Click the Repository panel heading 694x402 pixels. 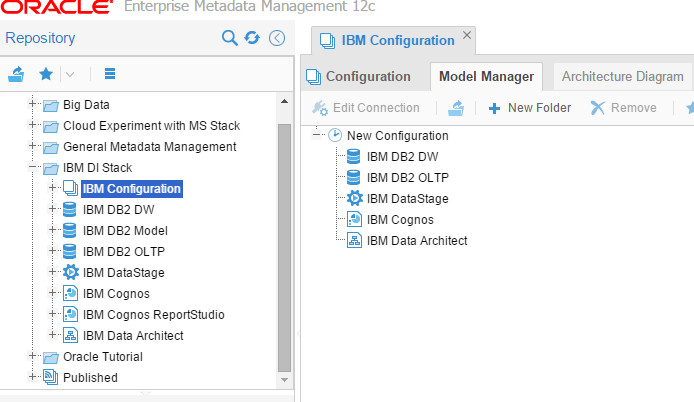coord(40,38)
